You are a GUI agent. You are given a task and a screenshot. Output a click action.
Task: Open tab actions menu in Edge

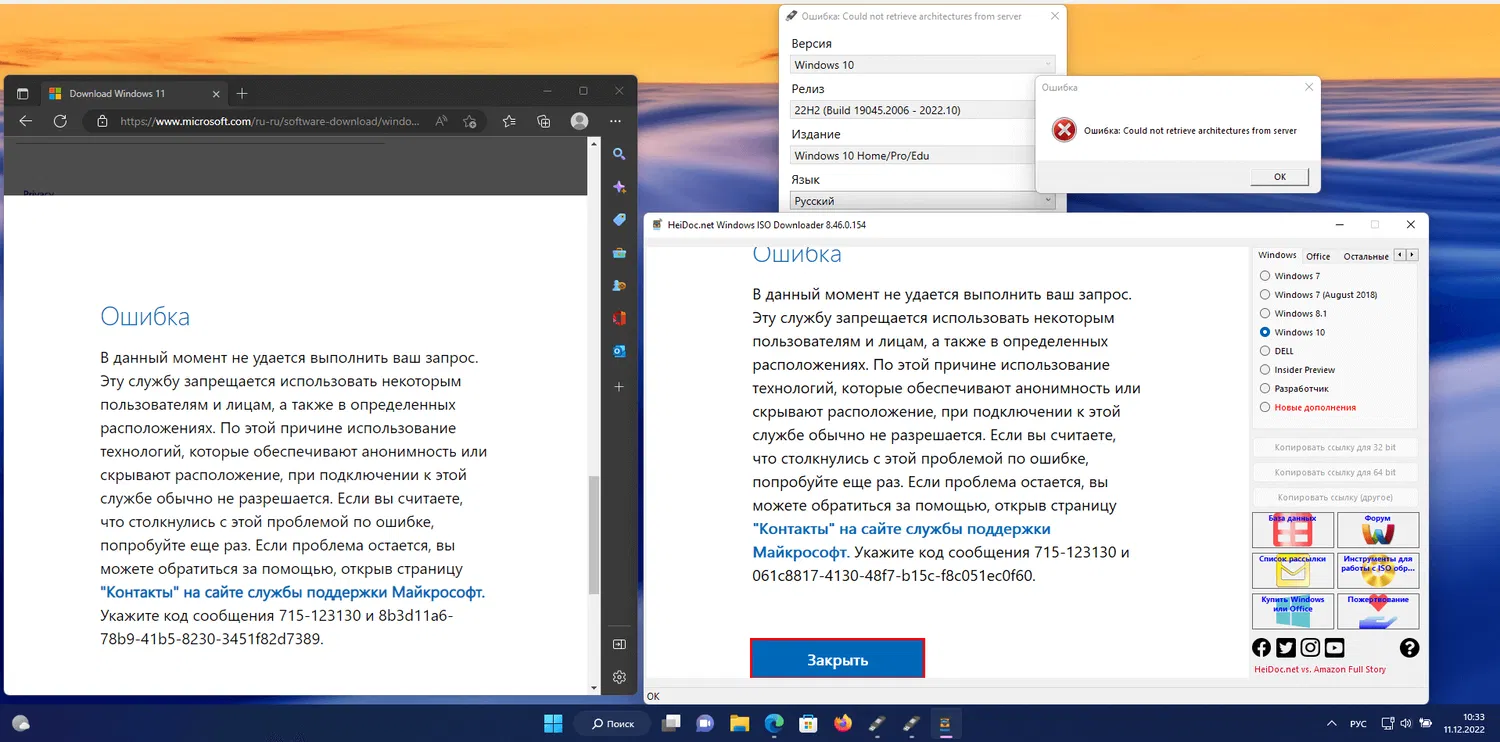point(23,94)
